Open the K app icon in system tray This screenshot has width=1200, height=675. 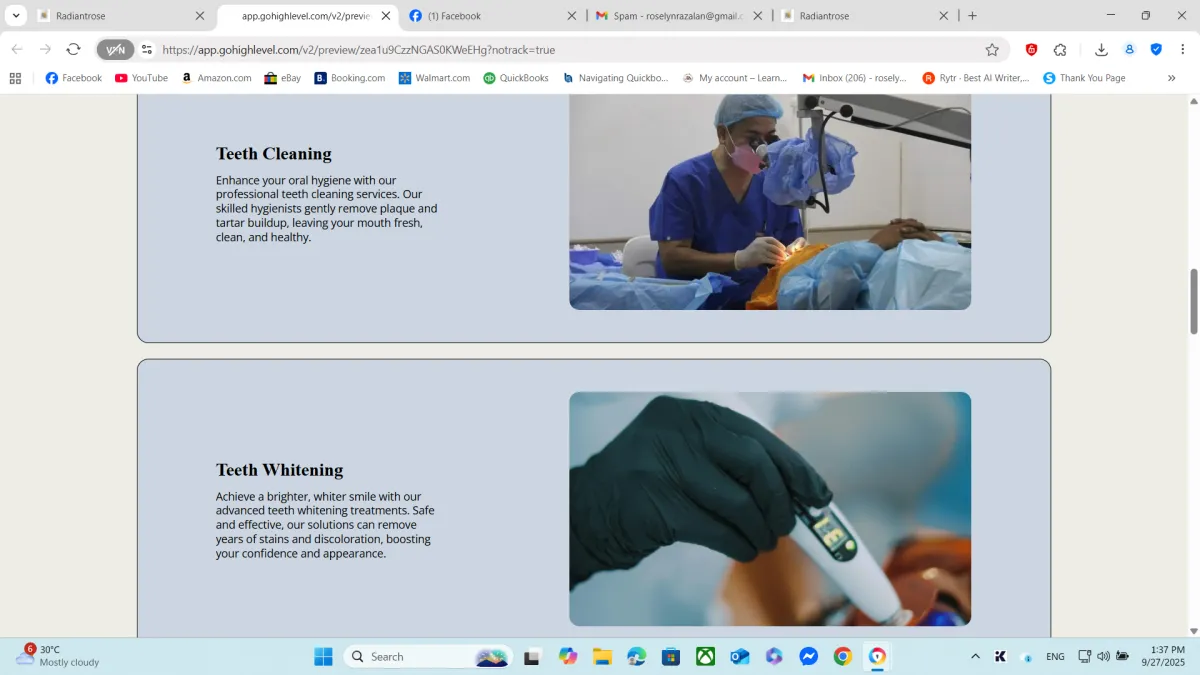(x=1000, y=657)
